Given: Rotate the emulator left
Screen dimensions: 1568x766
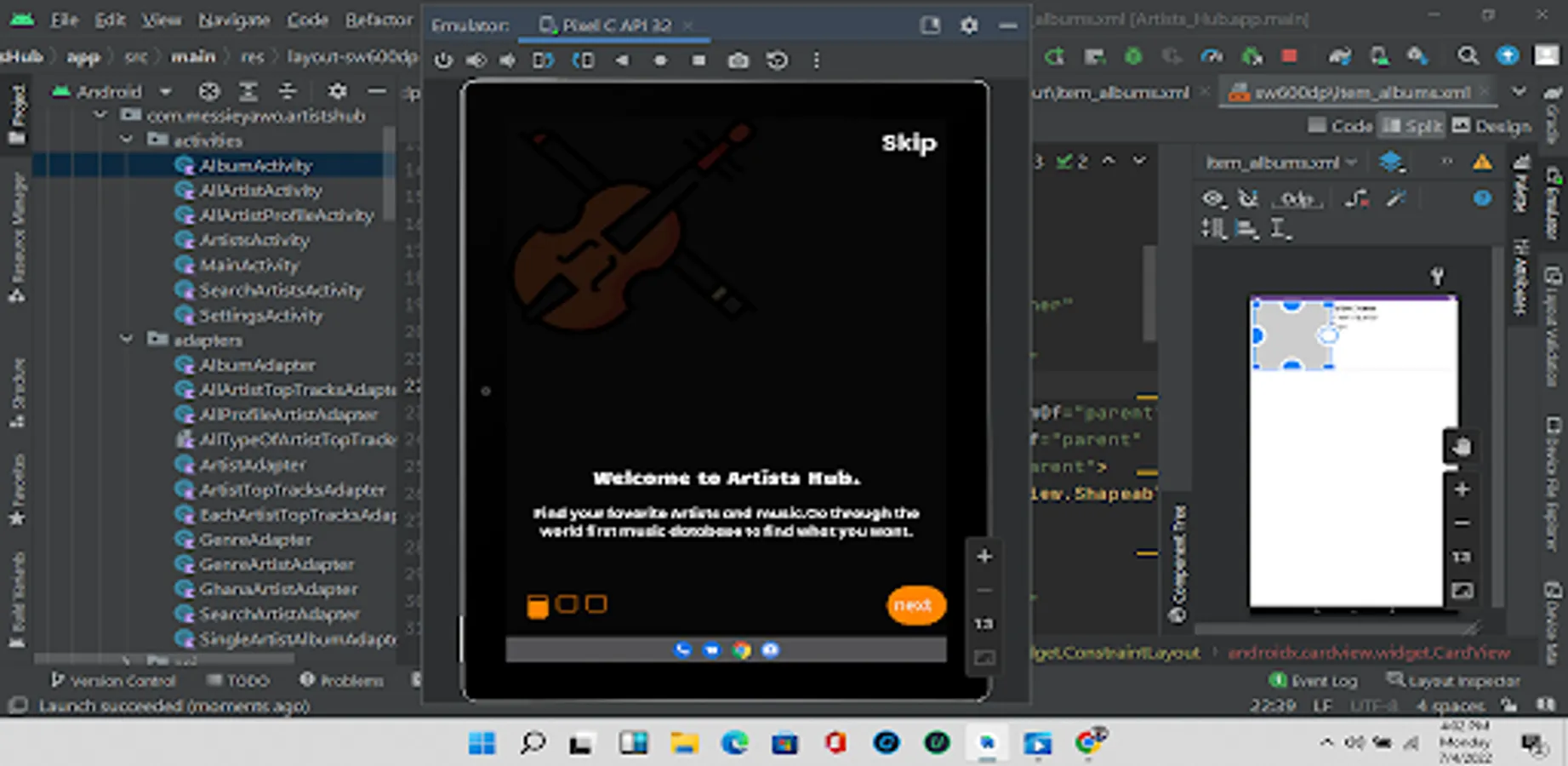Looking at the screenshot, I should pyautogui.click(x=544, y=60).
